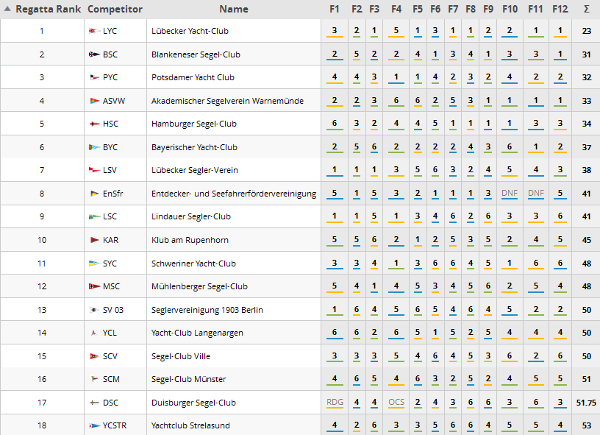The height and width of the screenshot is (435, 600).
Task: Click the BYC club flag icon
Action: [94, 147]
